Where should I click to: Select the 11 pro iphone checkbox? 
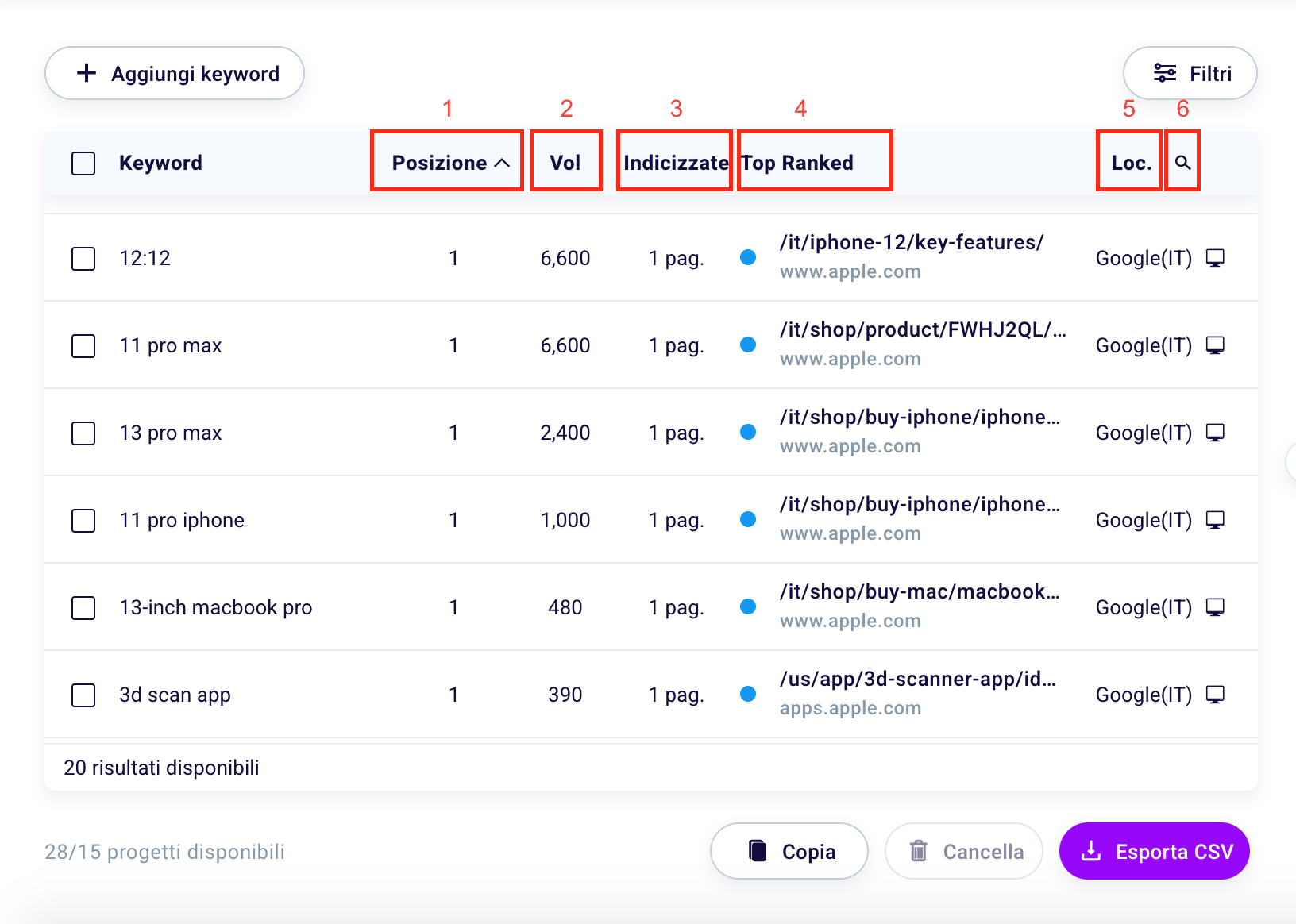(83, 521)
